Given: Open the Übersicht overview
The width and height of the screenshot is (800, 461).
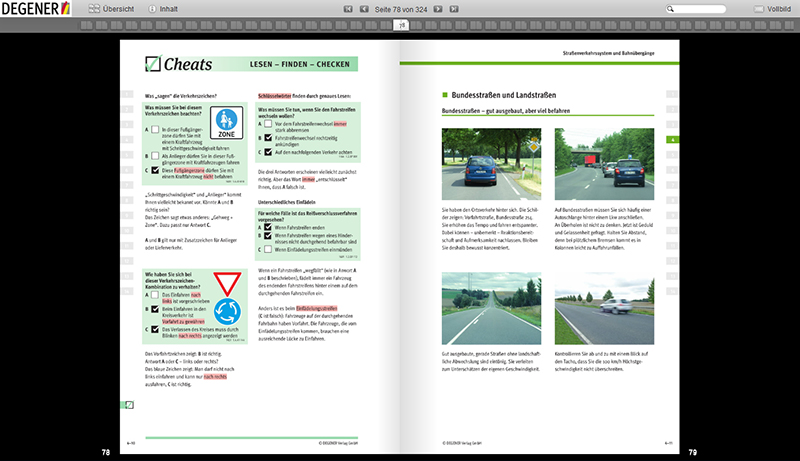Looking at the screenshot, I should point(111,9).
